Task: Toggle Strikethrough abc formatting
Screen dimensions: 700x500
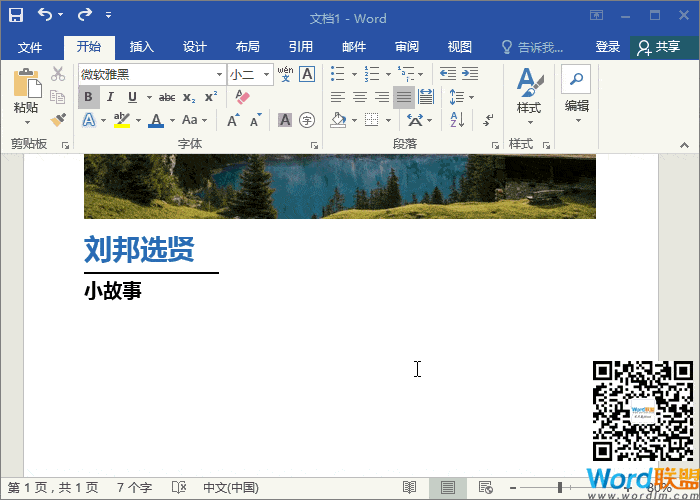Action: click(167, 97)
